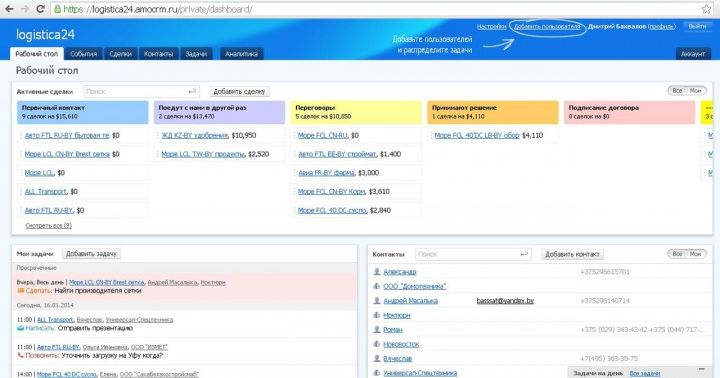720x378 pixels.
Task: Open deal Море LCL TW-BY продукты
Action: [x=203, y=154]
